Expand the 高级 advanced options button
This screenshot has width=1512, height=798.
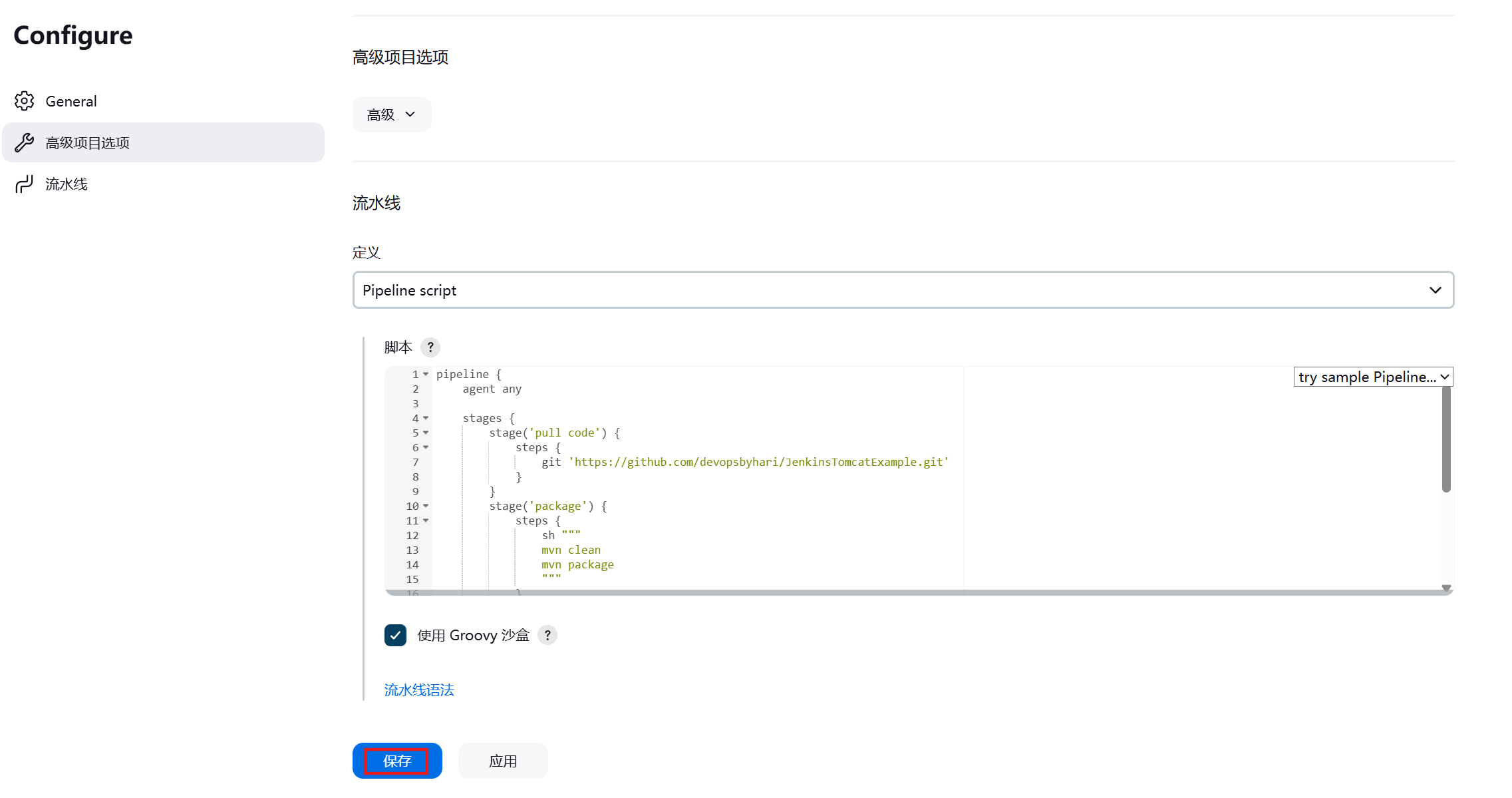(x=391, y=114)
